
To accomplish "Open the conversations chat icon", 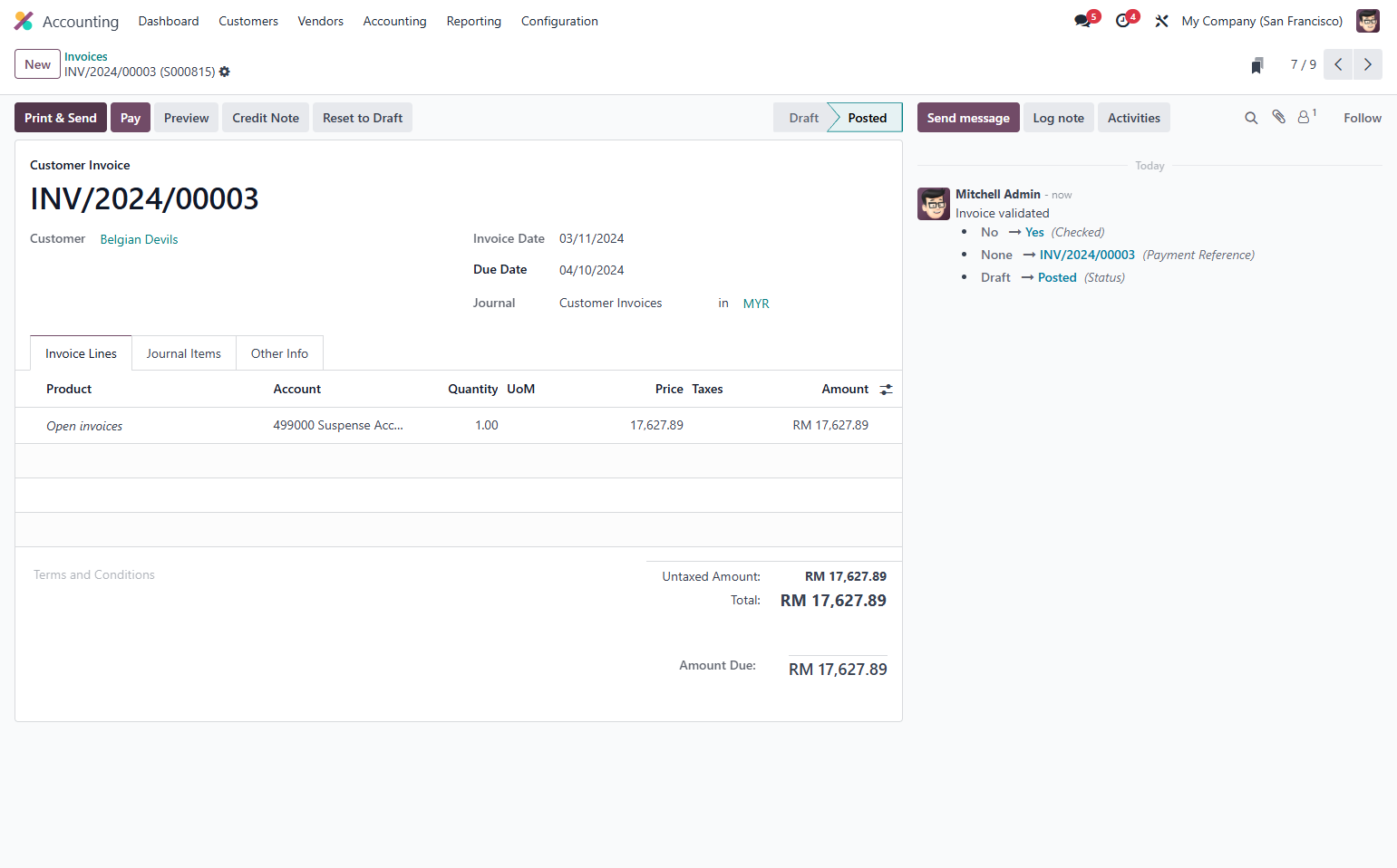I will pyautogui.click(x=1082, y=21).
